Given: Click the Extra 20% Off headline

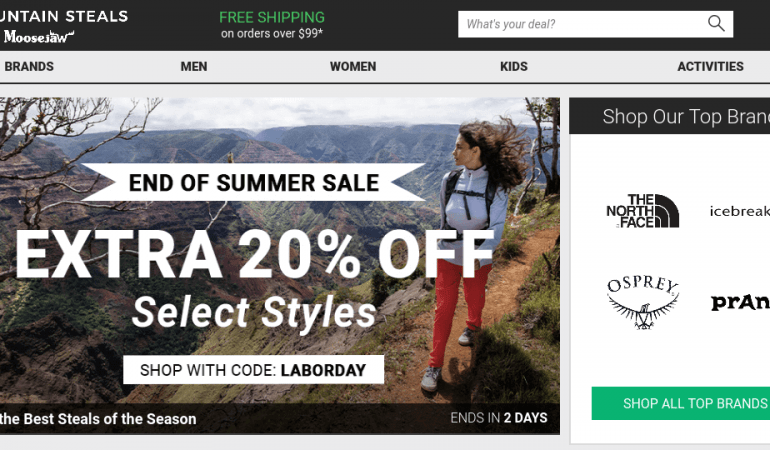Looking at the screenshot, I should pos(255,255).
